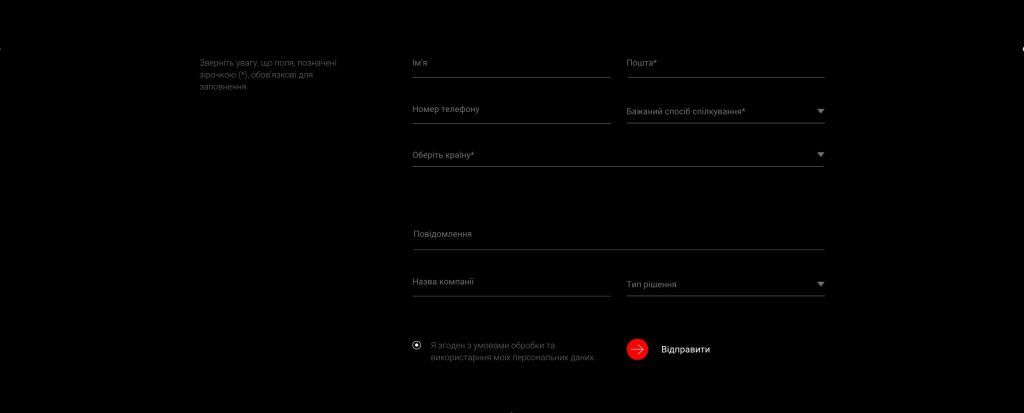Expand the Оберіть країну* country dropdown

point(618,155)
